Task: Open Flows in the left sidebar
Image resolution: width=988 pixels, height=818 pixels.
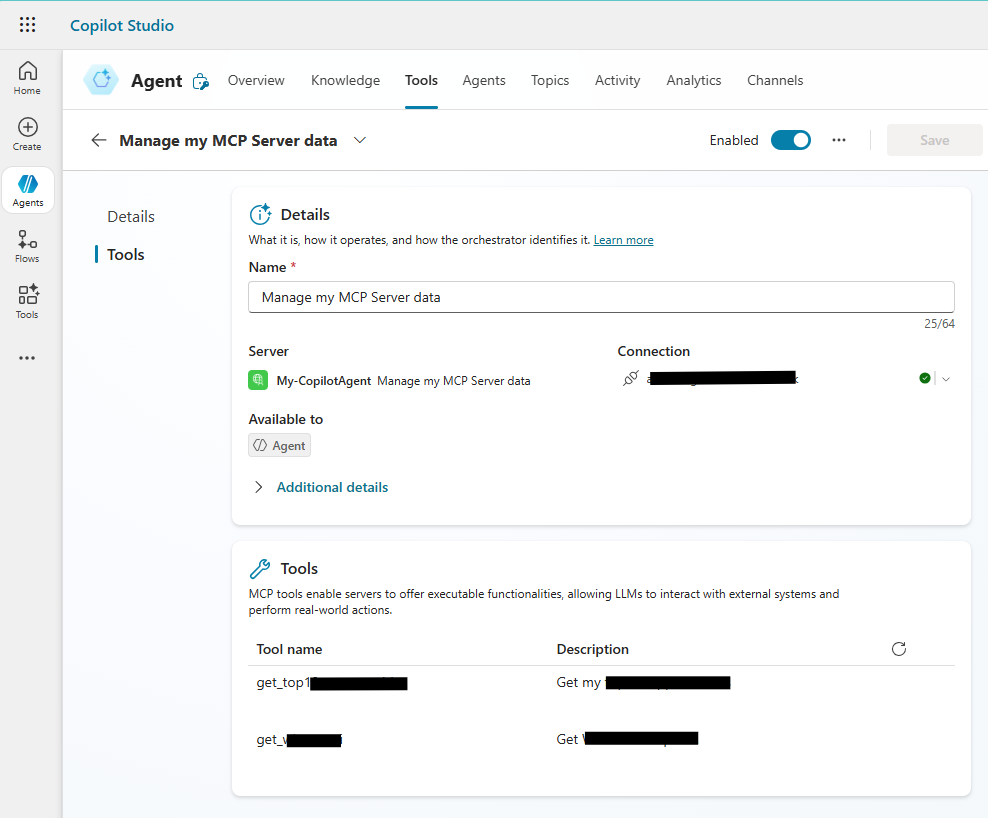Action: (27, 246)
